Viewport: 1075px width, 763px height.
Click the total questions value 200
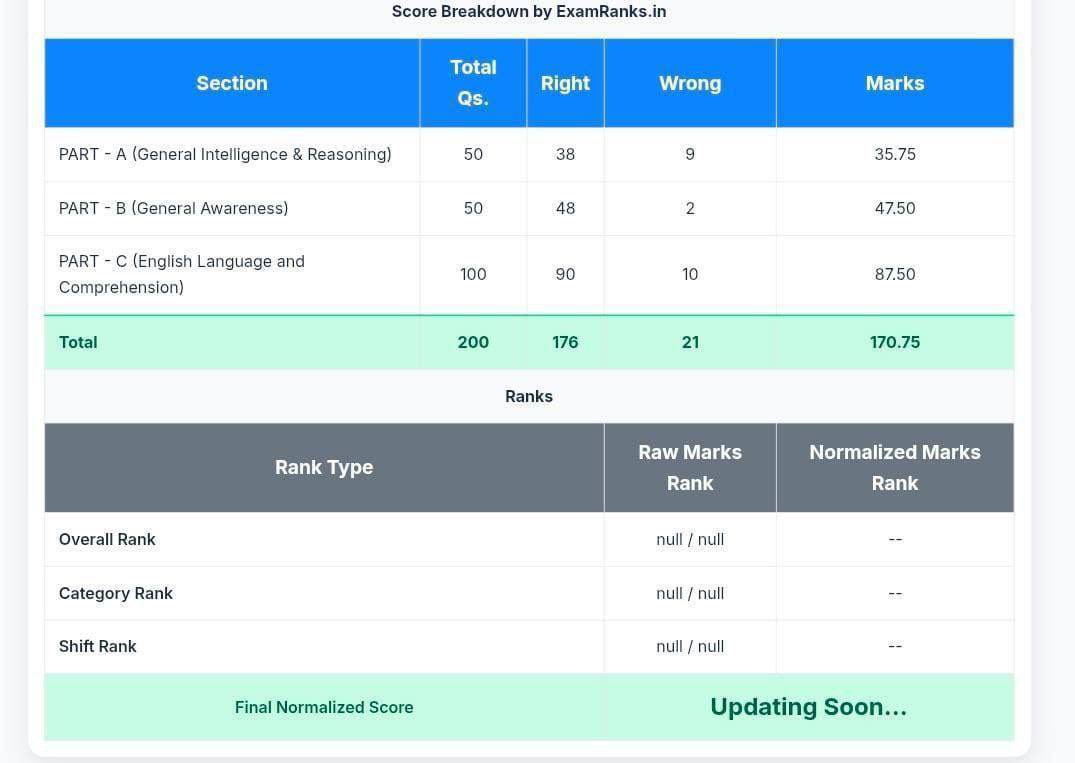[x=473, y=342]
